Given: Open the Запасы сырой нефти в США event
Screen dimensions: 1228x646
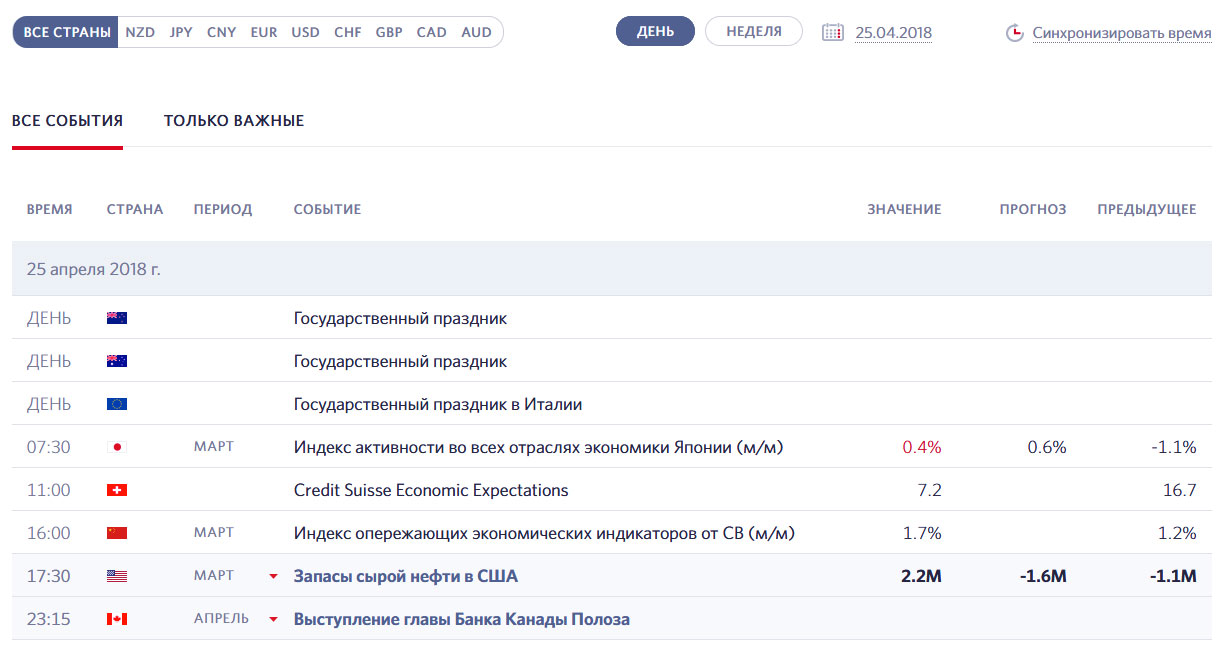Looking at the screenshot, I should point(405,576).
